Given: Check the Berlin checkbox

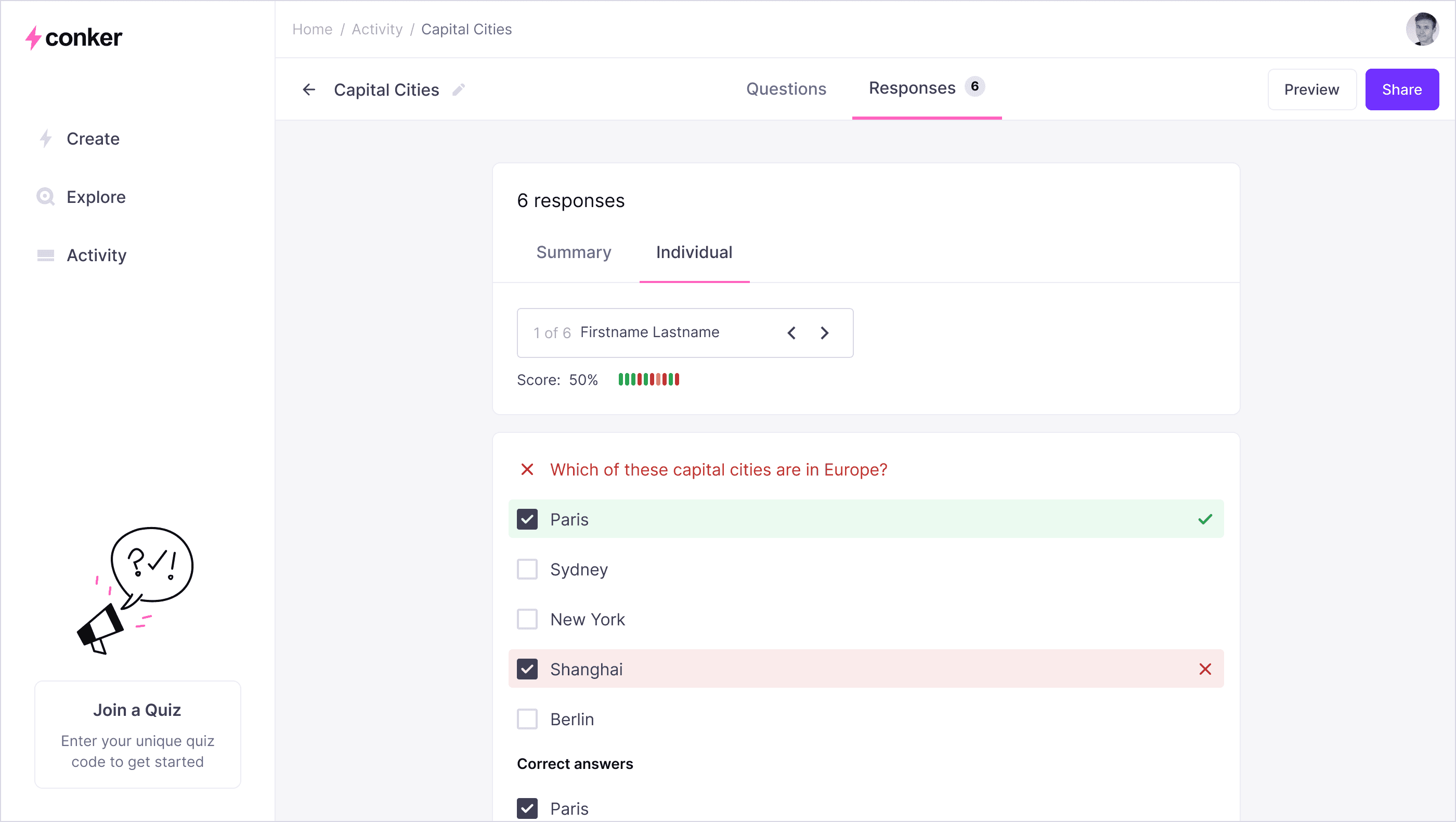Looking at the screenshot, I should (527, 719).
